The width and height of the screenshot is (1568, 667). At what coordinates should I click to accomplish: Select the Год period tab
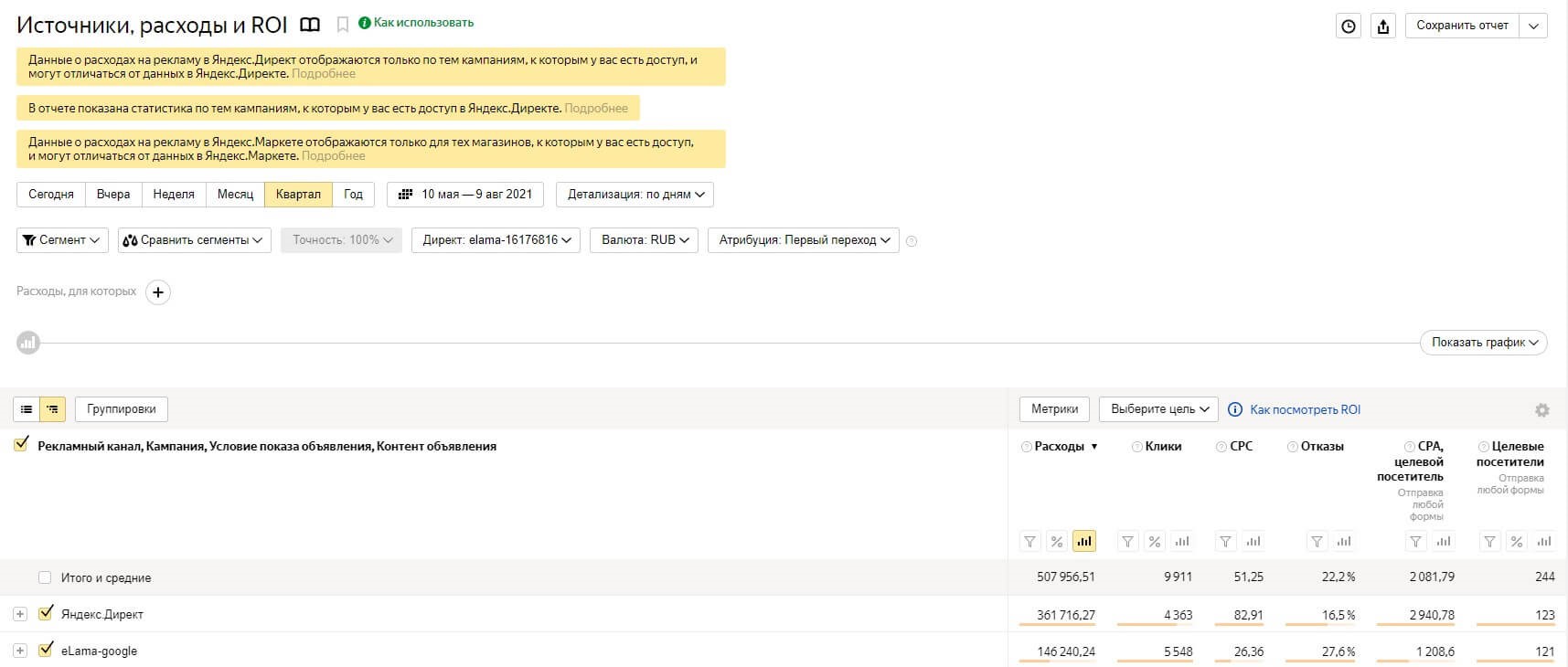tap(354, 195)
